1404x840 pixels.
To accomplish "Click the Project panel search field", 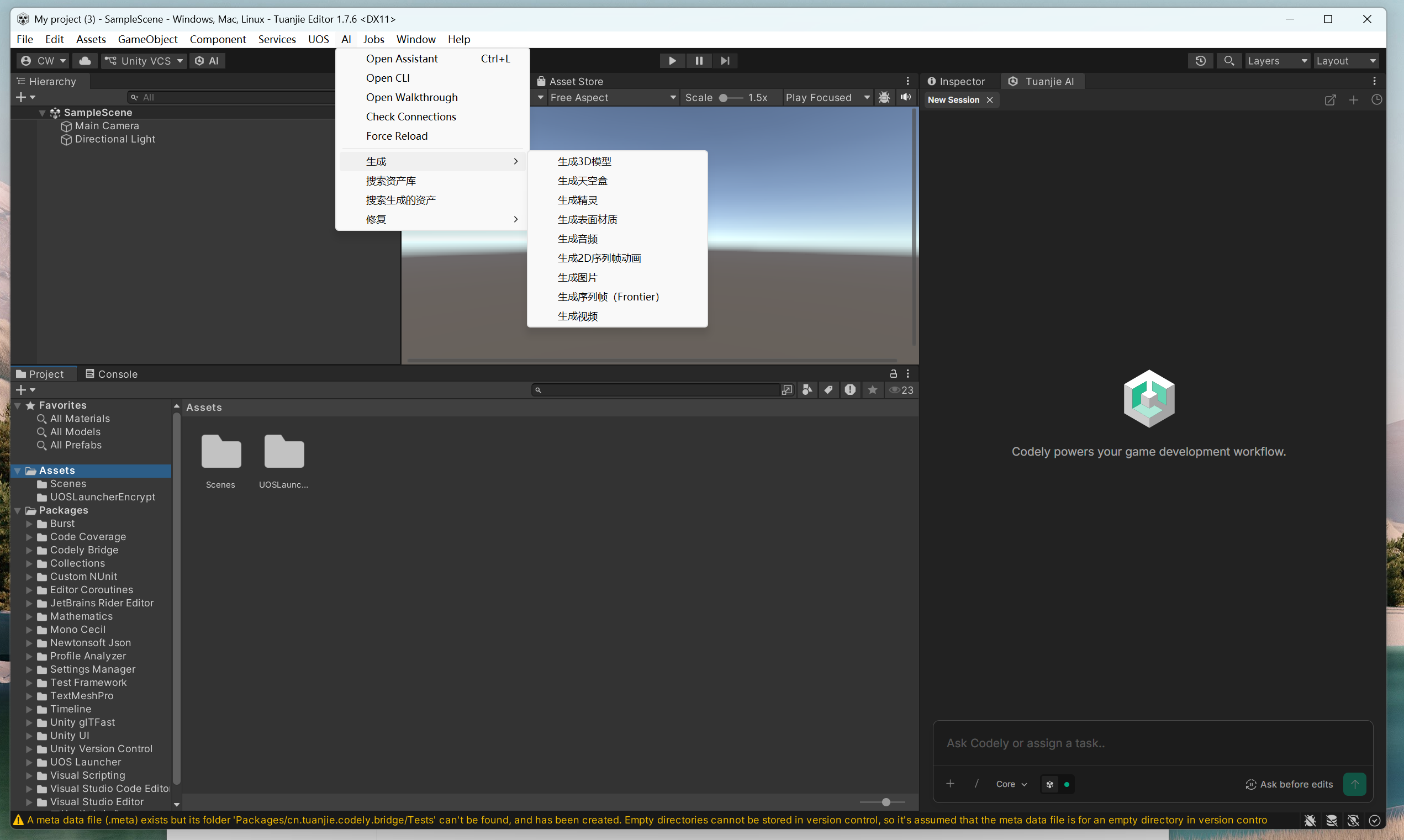I will coord(656,390).
